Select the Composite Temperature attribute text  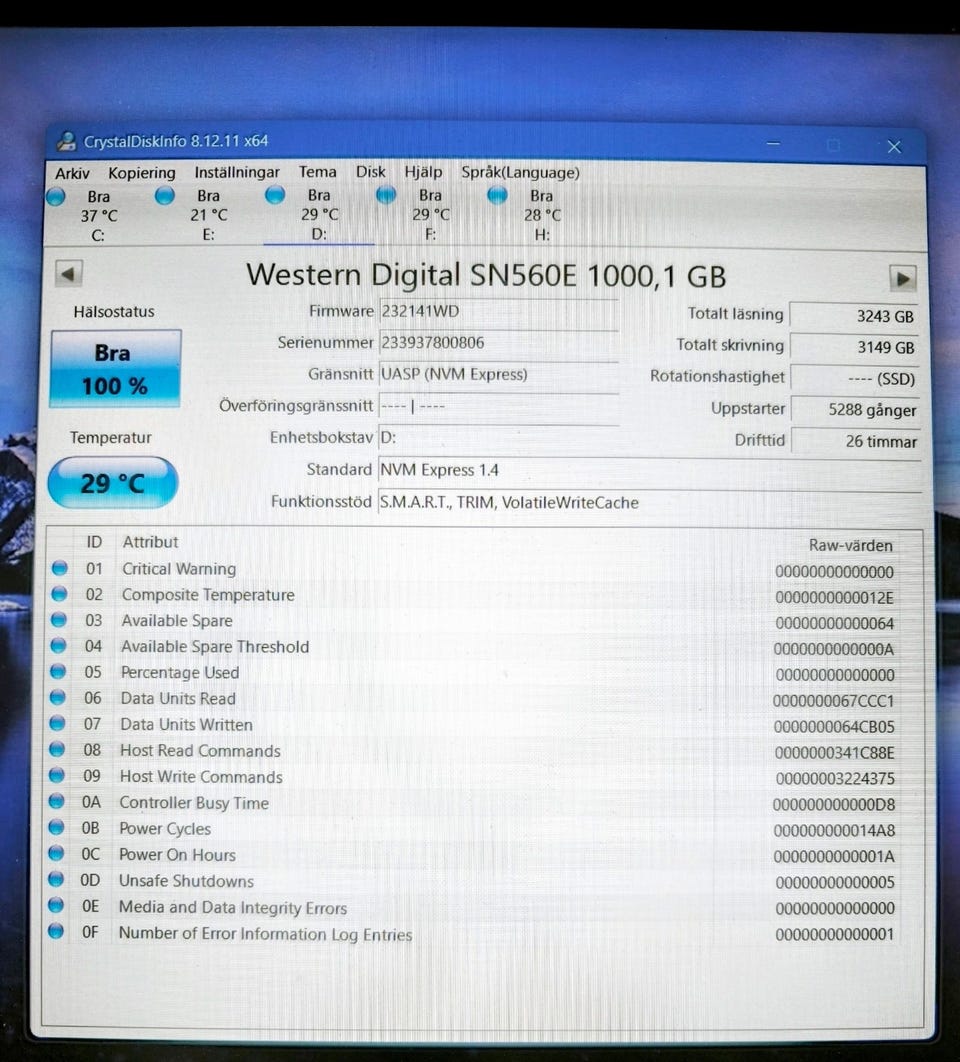208,595
